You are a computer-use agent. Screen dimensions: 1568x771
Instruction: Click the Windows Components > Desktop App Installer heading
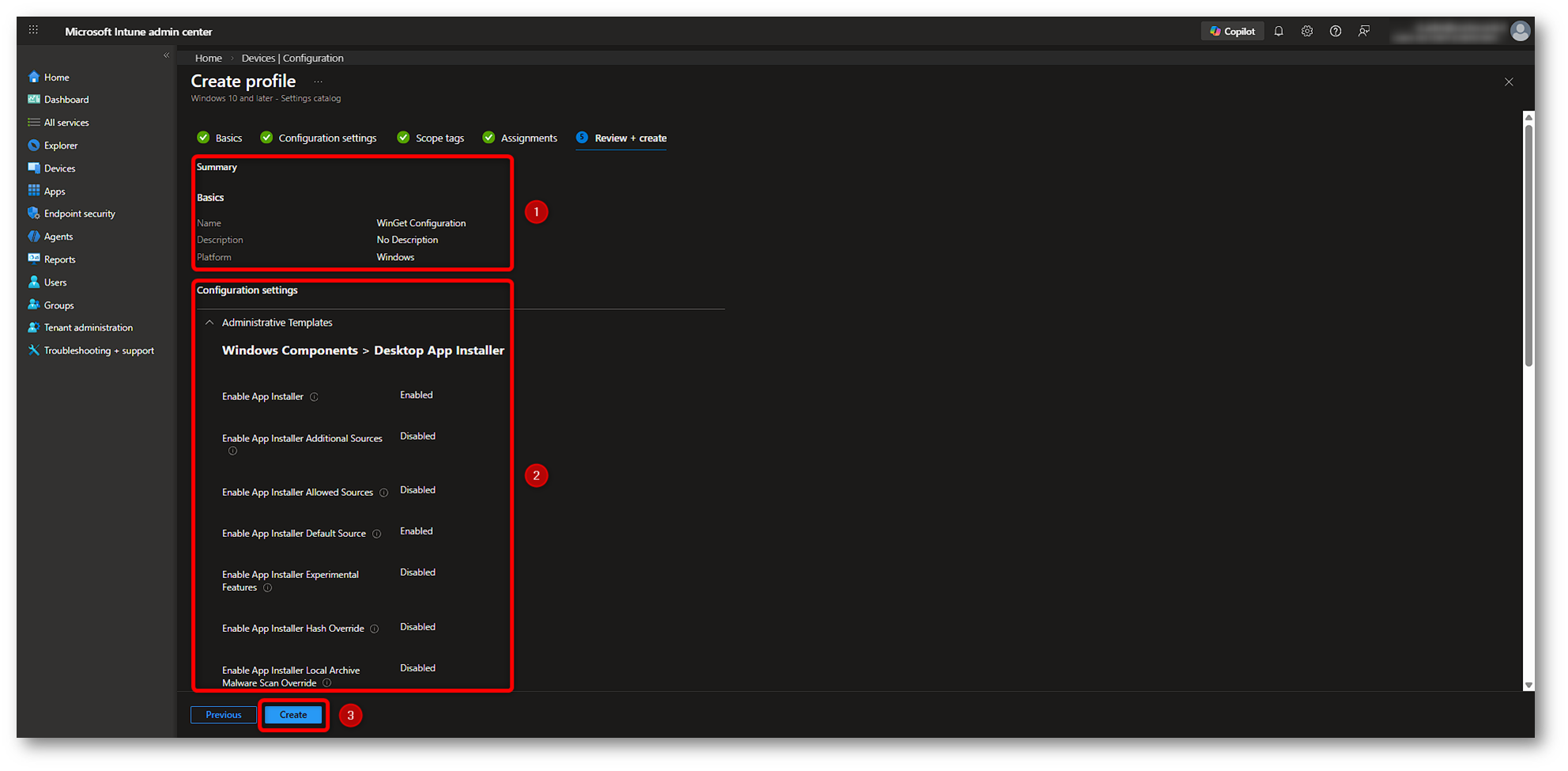(363, 350)
